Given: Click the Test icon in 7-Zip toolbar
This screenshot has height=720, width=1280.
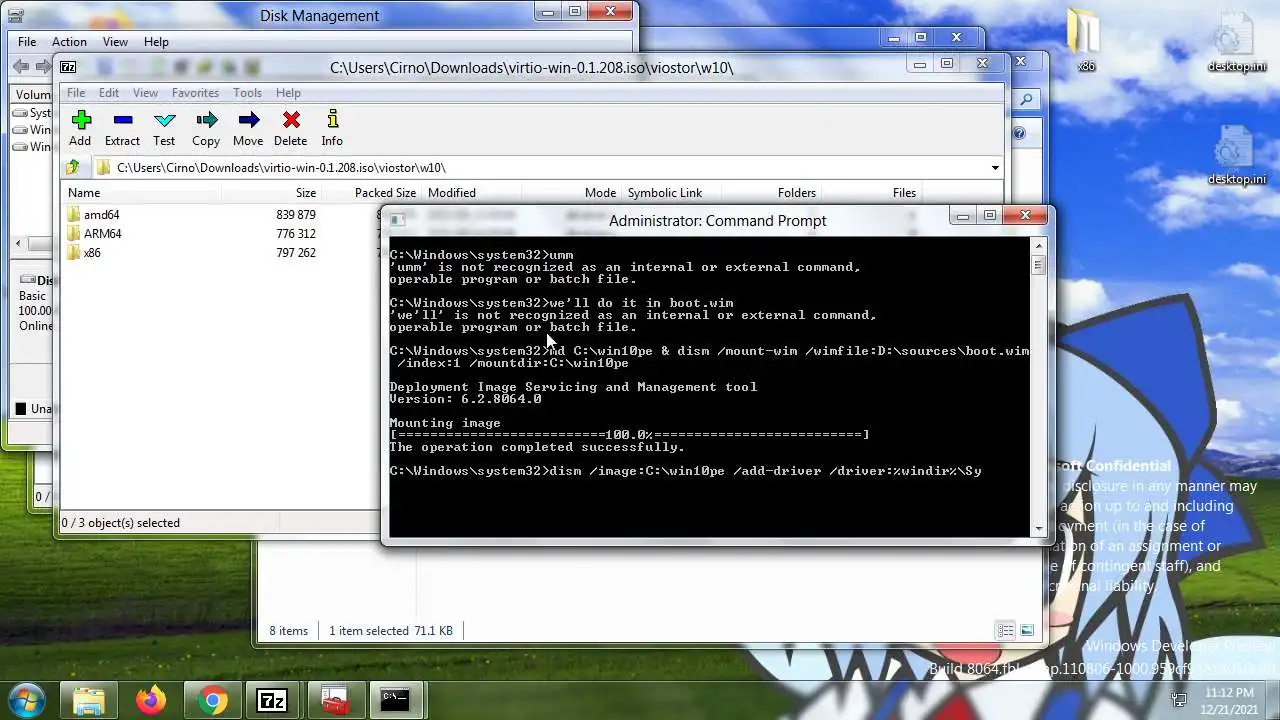Looking at the screenshot, I should tap(164, 128).
